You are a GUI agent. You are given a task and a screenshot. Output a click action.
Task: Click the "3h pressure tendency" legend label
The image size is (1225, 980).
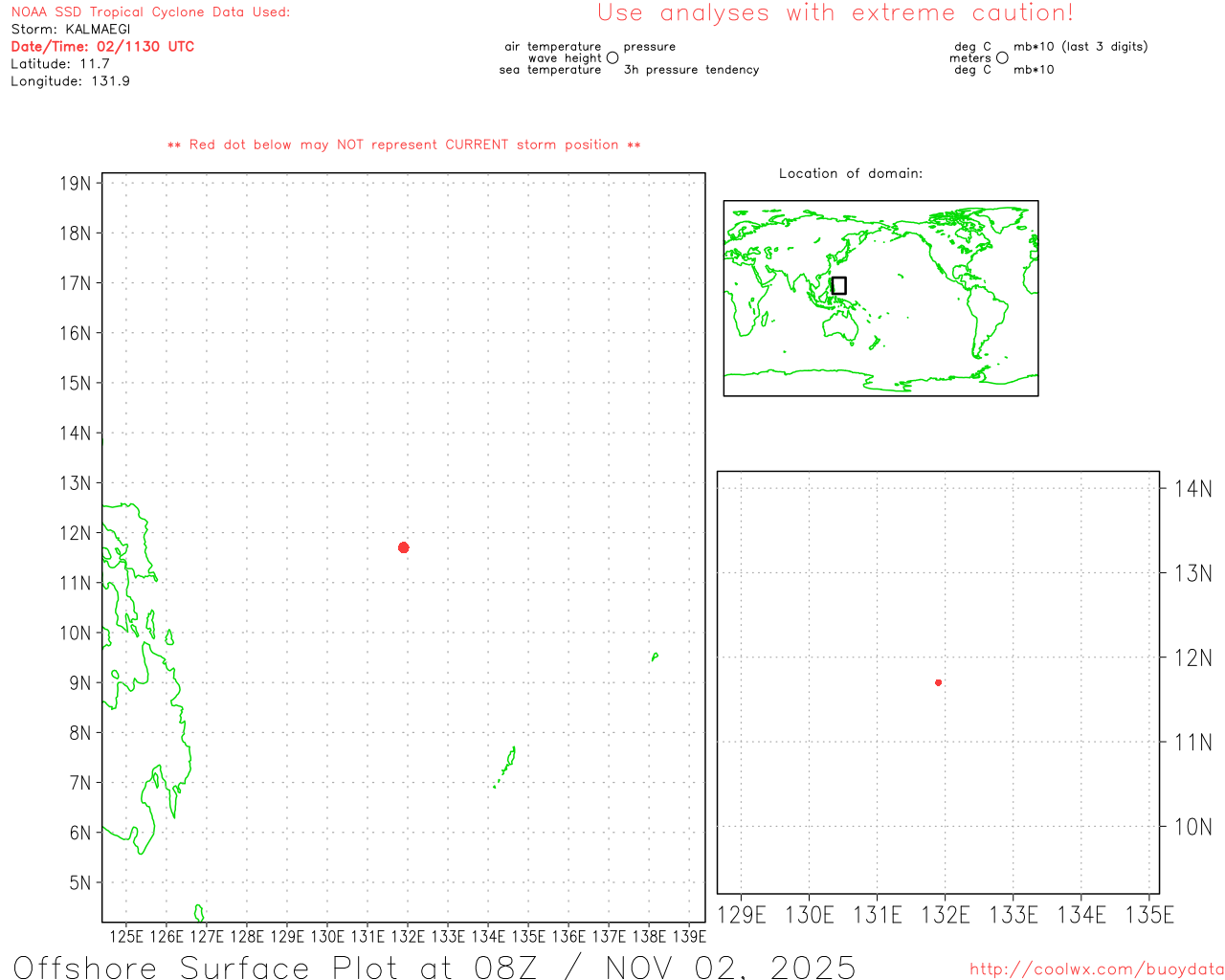[691, 70]
